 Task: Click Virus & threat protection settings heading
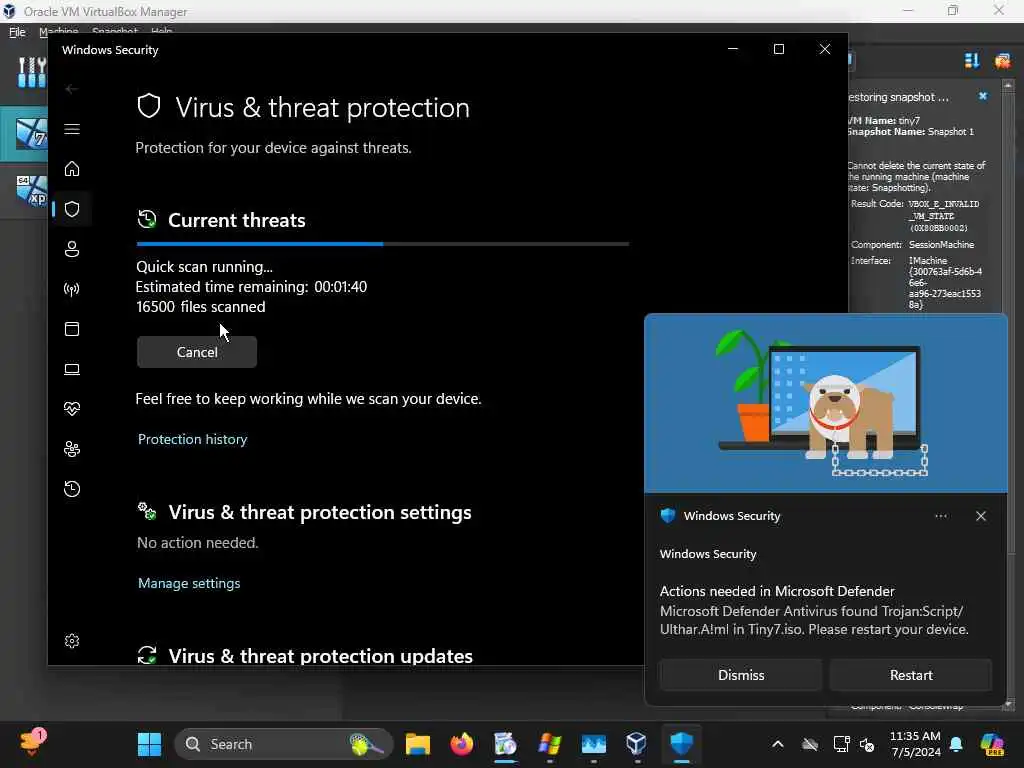(320, 513)
